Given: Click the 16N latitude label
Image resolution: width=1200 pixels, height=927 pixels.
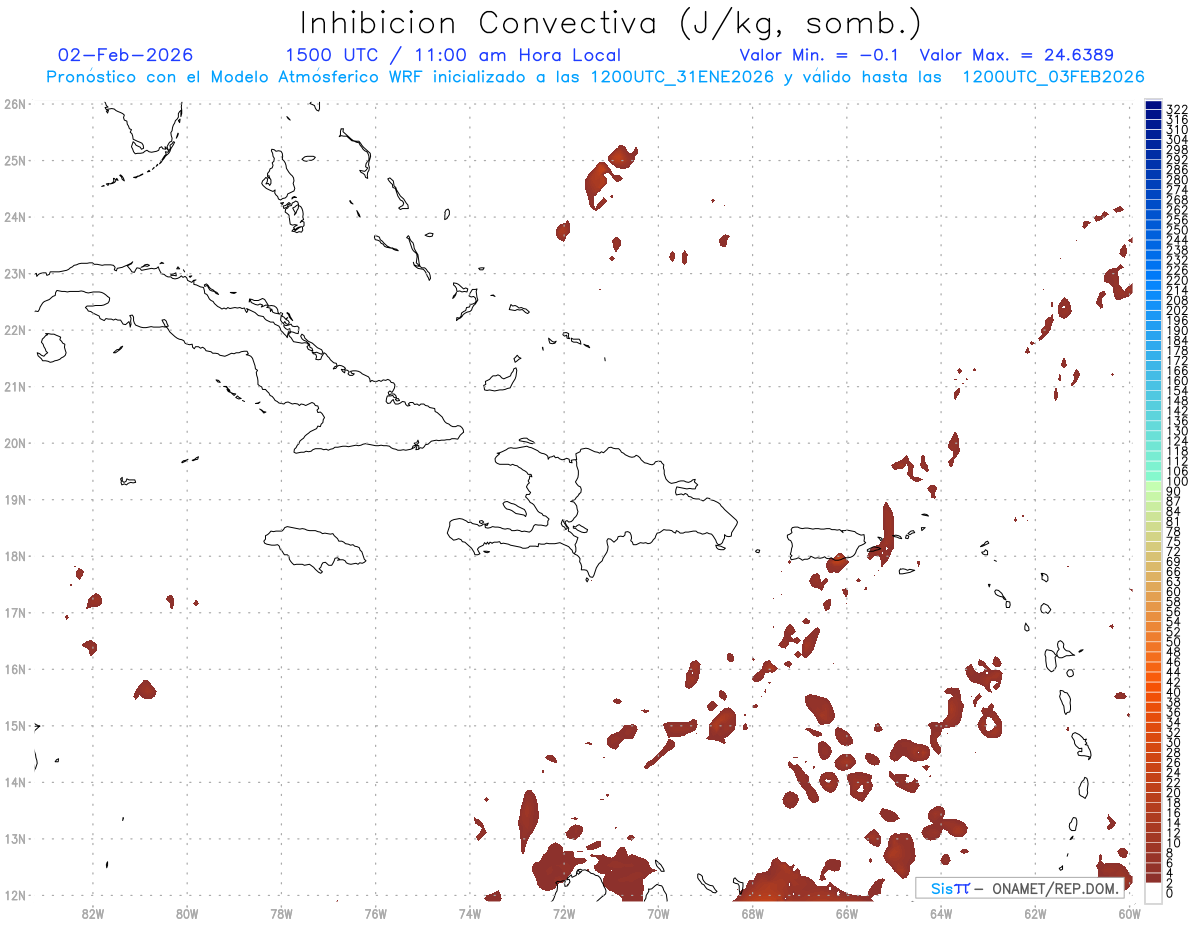Looking at the screenshot, I should pos(15,669).
